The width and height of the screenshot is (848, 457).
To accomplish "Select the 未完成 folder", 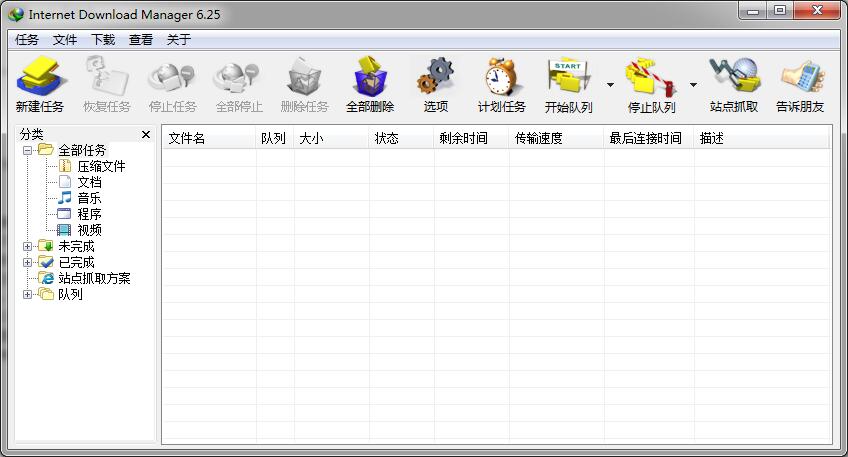I will pyautogui.click(x=76, y=247).
